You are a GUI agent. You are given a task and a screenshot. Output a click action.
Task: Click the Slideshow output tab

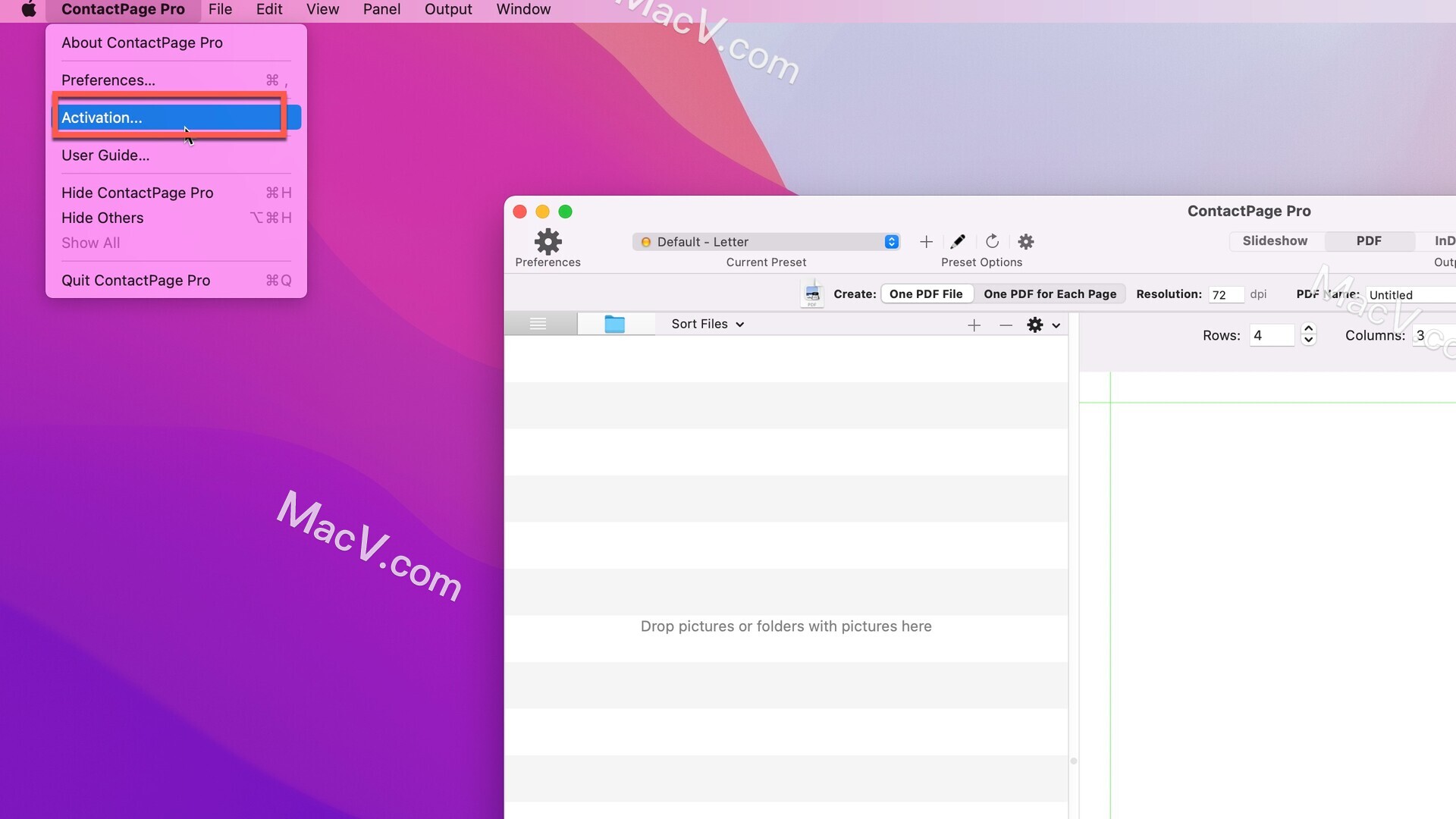tap(1275, 239)
